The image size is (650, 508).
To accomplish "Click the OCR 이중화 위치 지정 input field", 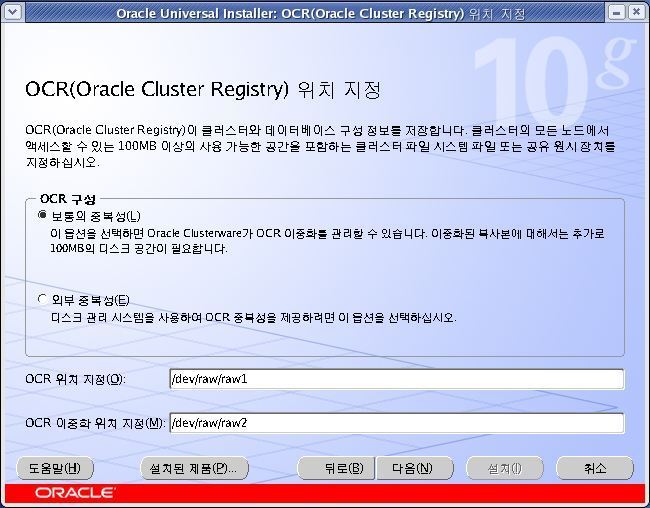I will pyautogui.click(x=397, y=423).
